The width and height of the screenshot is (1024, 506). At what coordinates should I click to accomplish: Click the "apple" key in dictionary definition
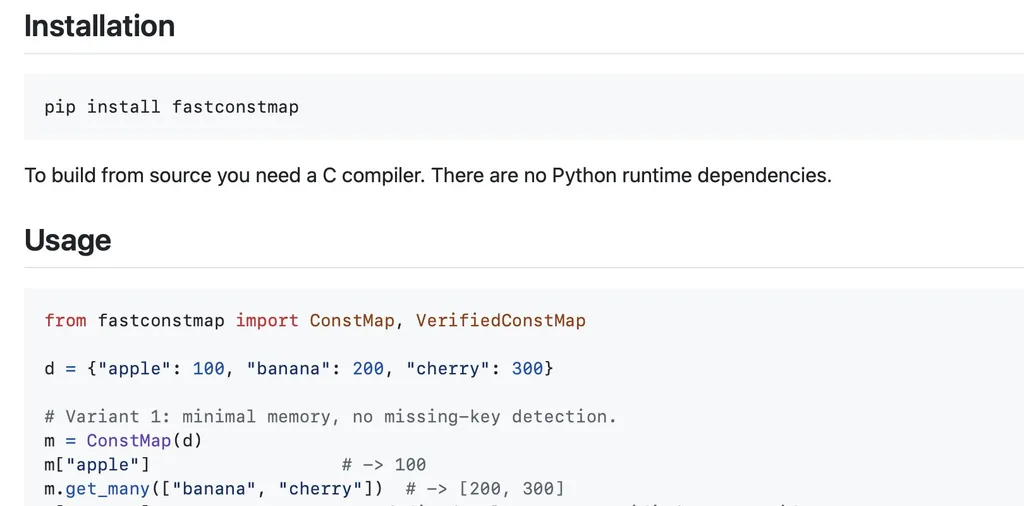tap(135, 369)
